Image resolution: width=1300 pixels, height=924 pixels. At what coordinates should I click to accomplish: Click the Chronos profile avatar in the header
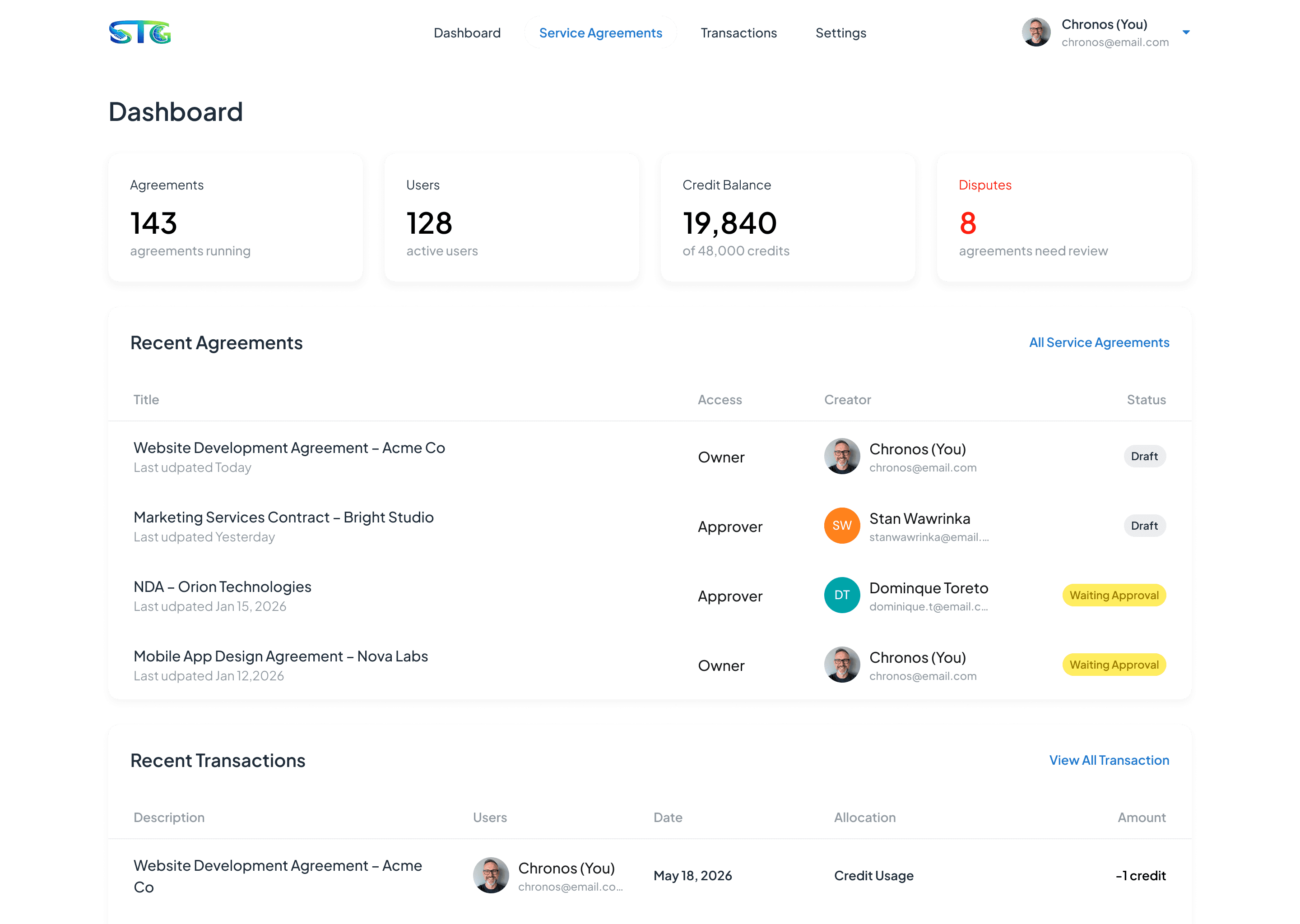(1036, 32)
